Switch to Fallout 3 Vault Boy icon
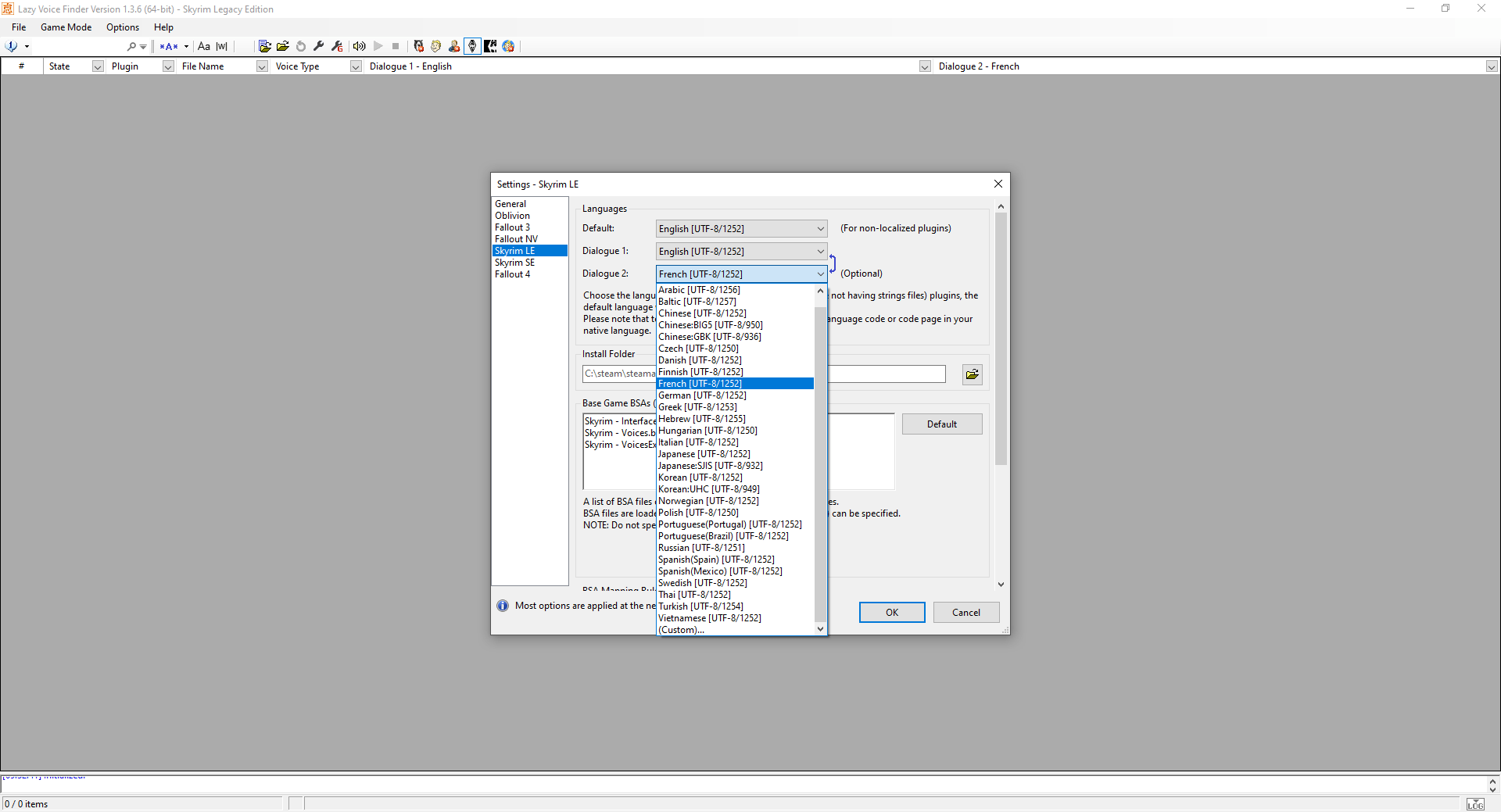The width and height of the screenshot is (1501, 812). [436, 46]
